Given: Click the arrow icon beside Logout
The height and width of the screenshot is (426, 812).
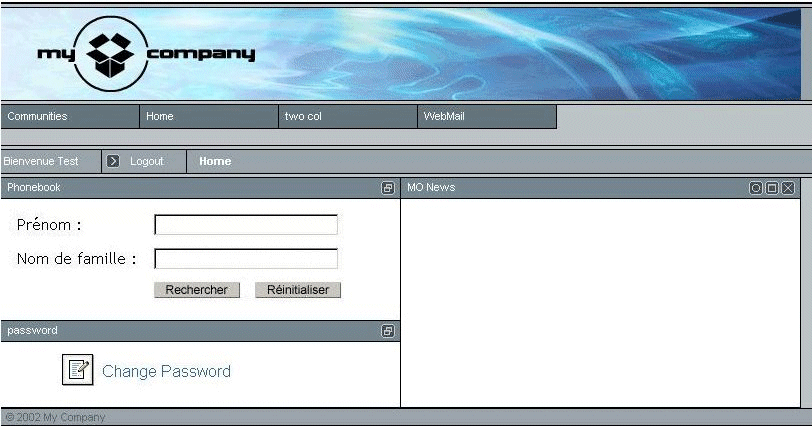Looking at the screenshot, I should [113, 161].
